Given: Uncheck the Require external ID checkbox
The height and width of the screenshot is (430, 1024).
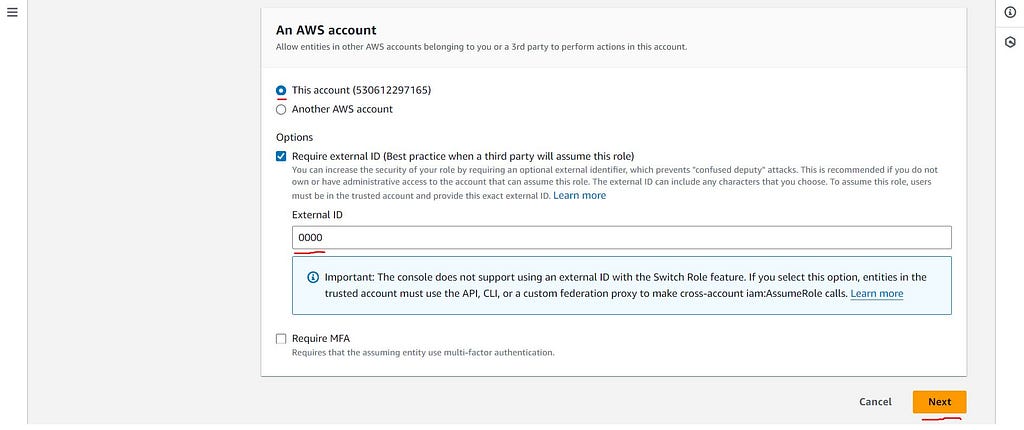Looking at the screenshot, I should 281,156.
